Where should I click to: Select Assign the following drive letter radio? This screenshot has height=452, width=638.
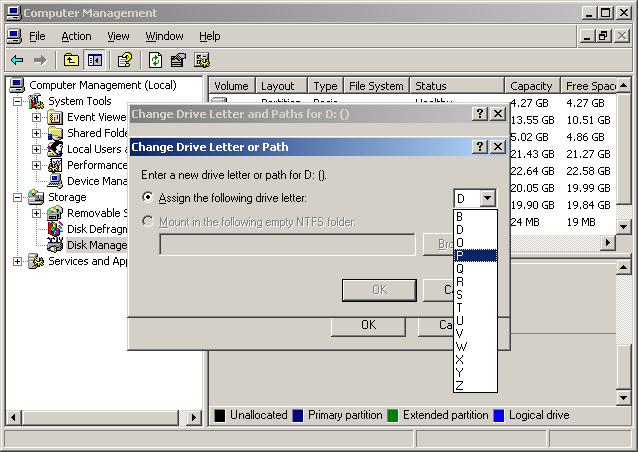(148, 198)
